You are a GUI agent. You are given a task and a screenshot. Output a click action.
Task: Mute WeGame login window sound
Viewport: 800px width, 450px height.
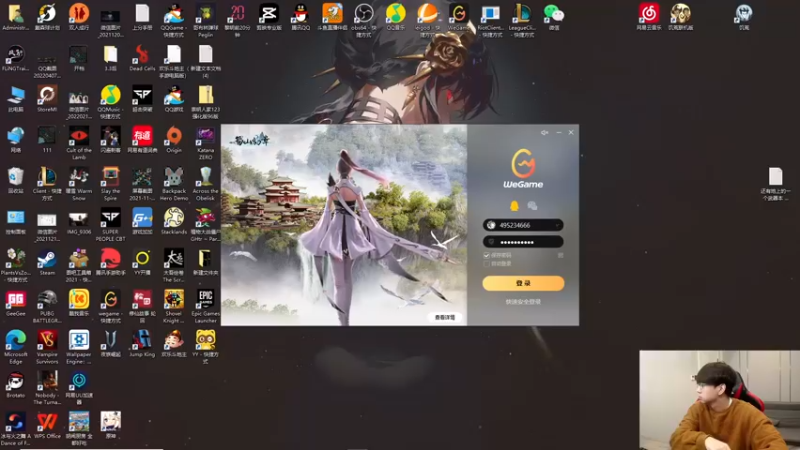coord(544,133)
